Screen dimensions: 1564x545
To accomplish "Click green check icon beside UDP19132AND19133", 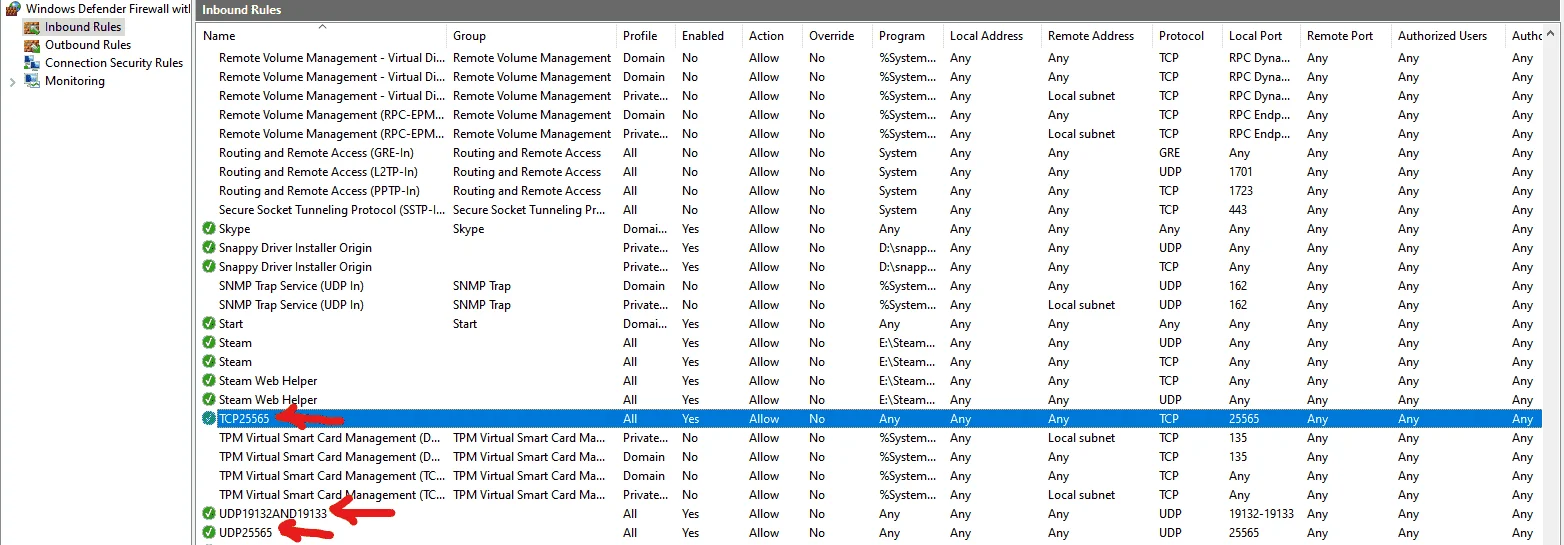I will pos(208,514).
